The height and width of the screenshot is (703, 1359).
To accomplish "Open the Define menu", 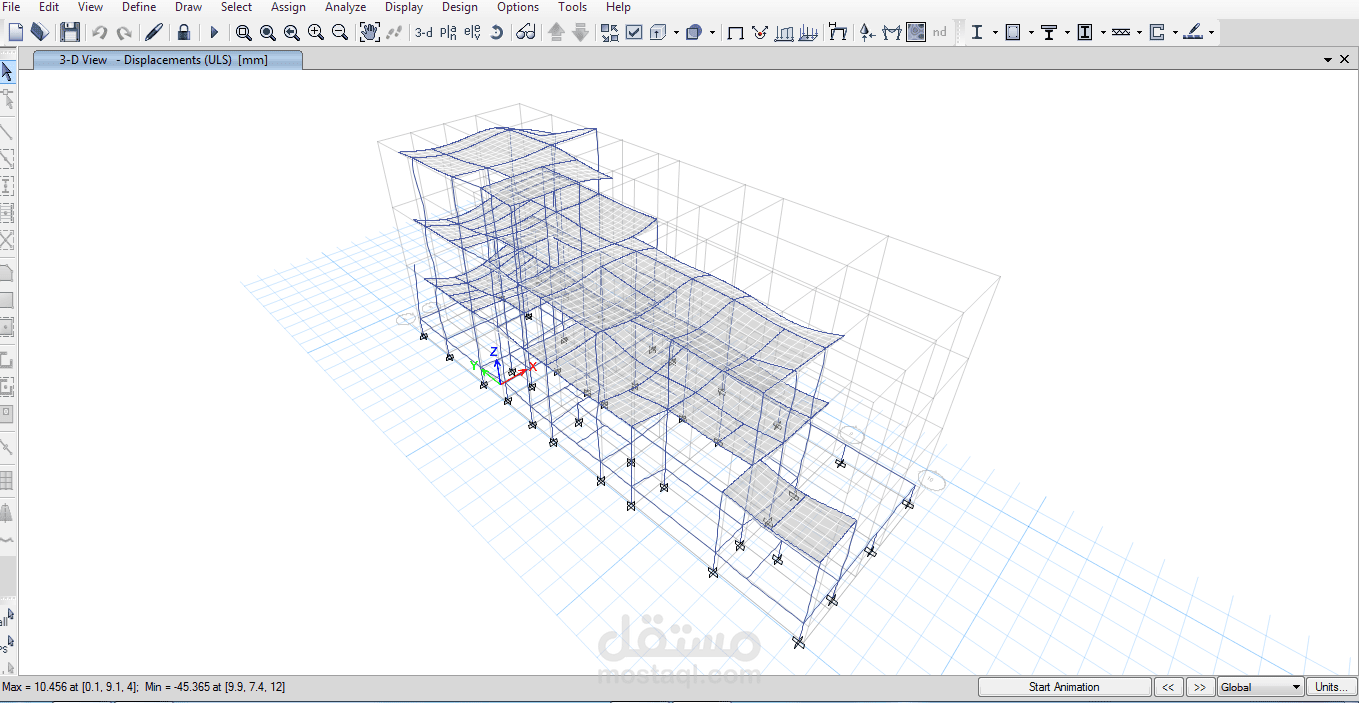I will tap(139, 7).
